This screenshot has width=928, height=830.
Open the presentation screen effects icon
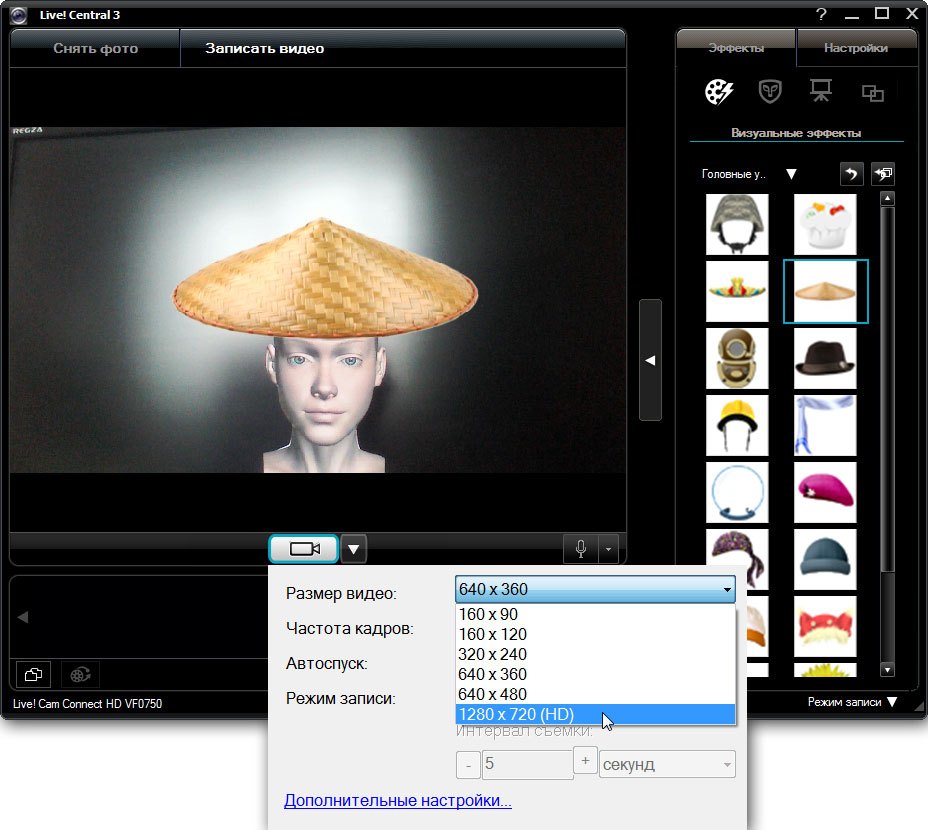[x=820, y=91]
